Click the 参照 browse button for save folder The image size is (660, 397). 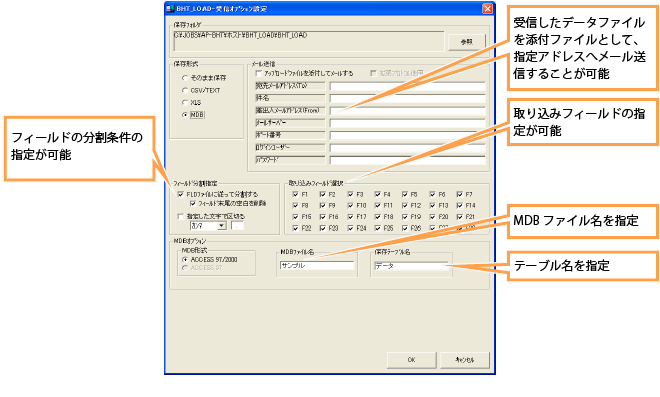pos(466,42)
